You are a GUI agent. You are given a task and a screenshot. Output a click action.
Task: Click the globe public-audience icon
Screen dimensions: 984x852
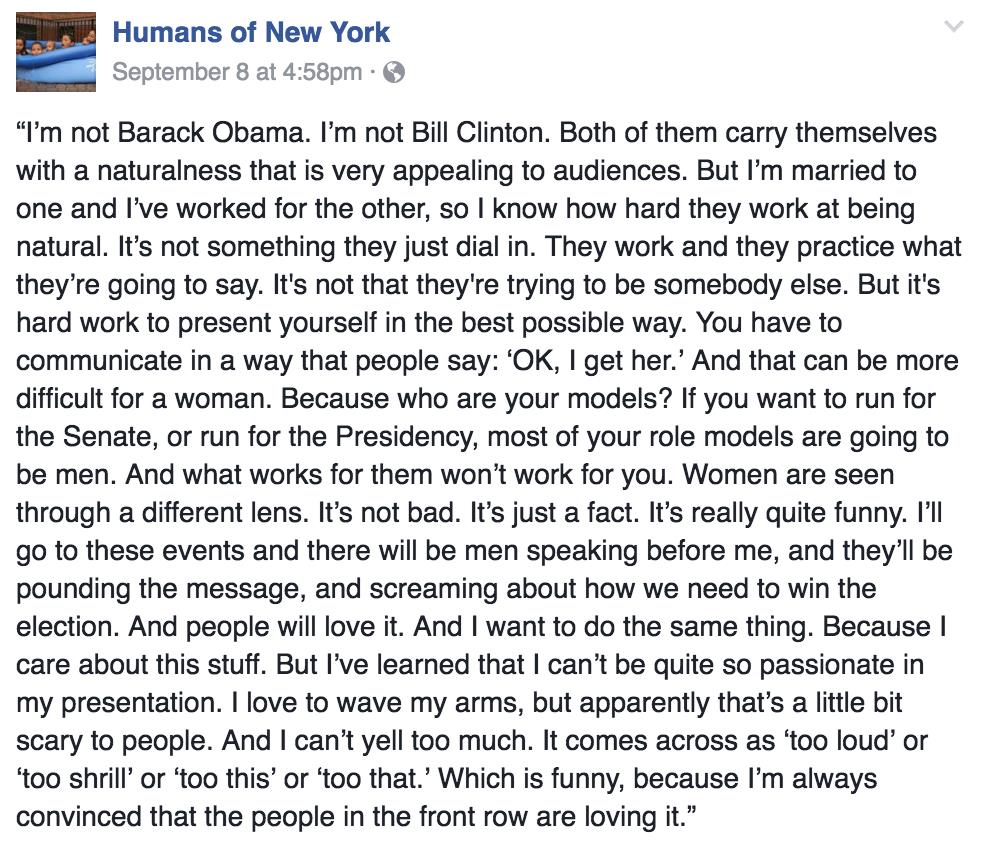click(394, 73)
